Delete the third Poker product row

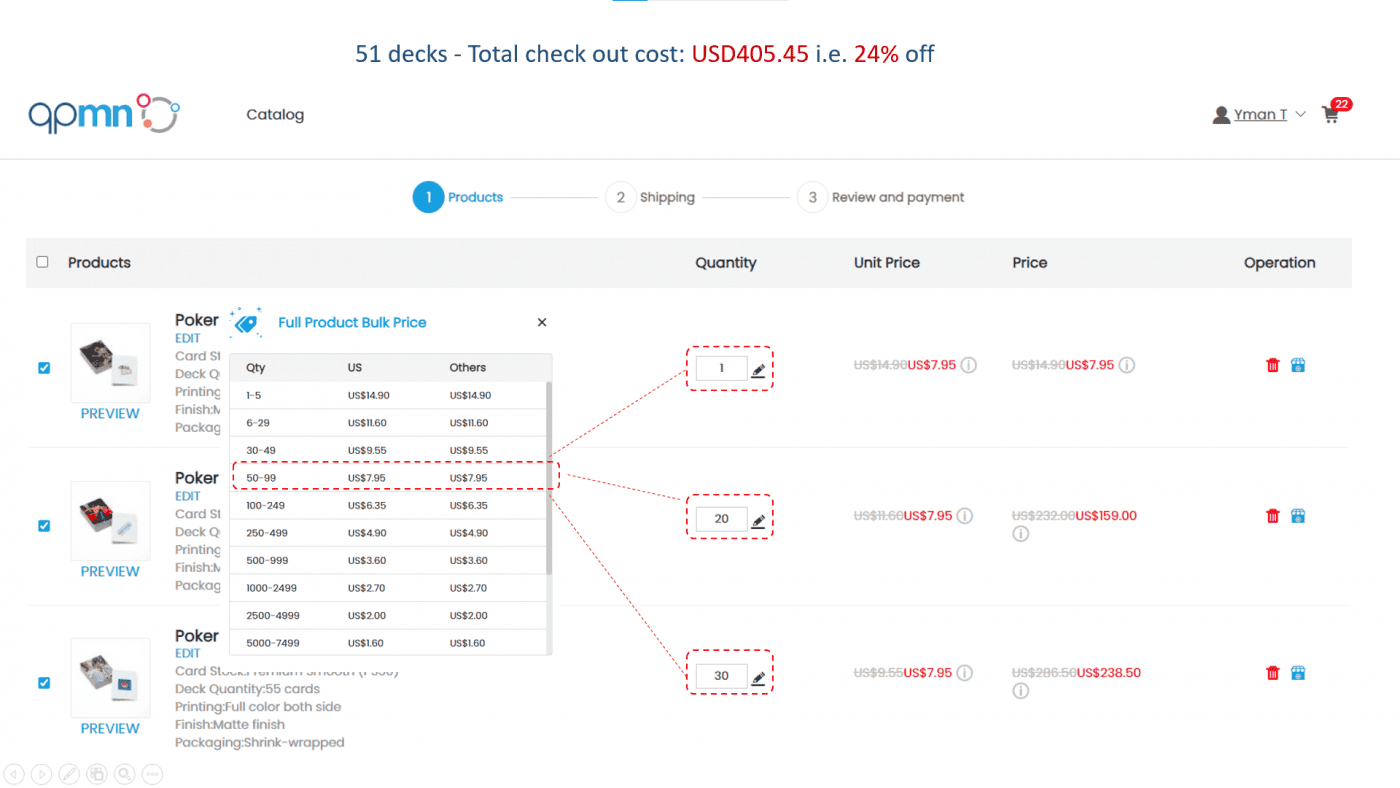pyautogui.click(x=1272, y=673)
